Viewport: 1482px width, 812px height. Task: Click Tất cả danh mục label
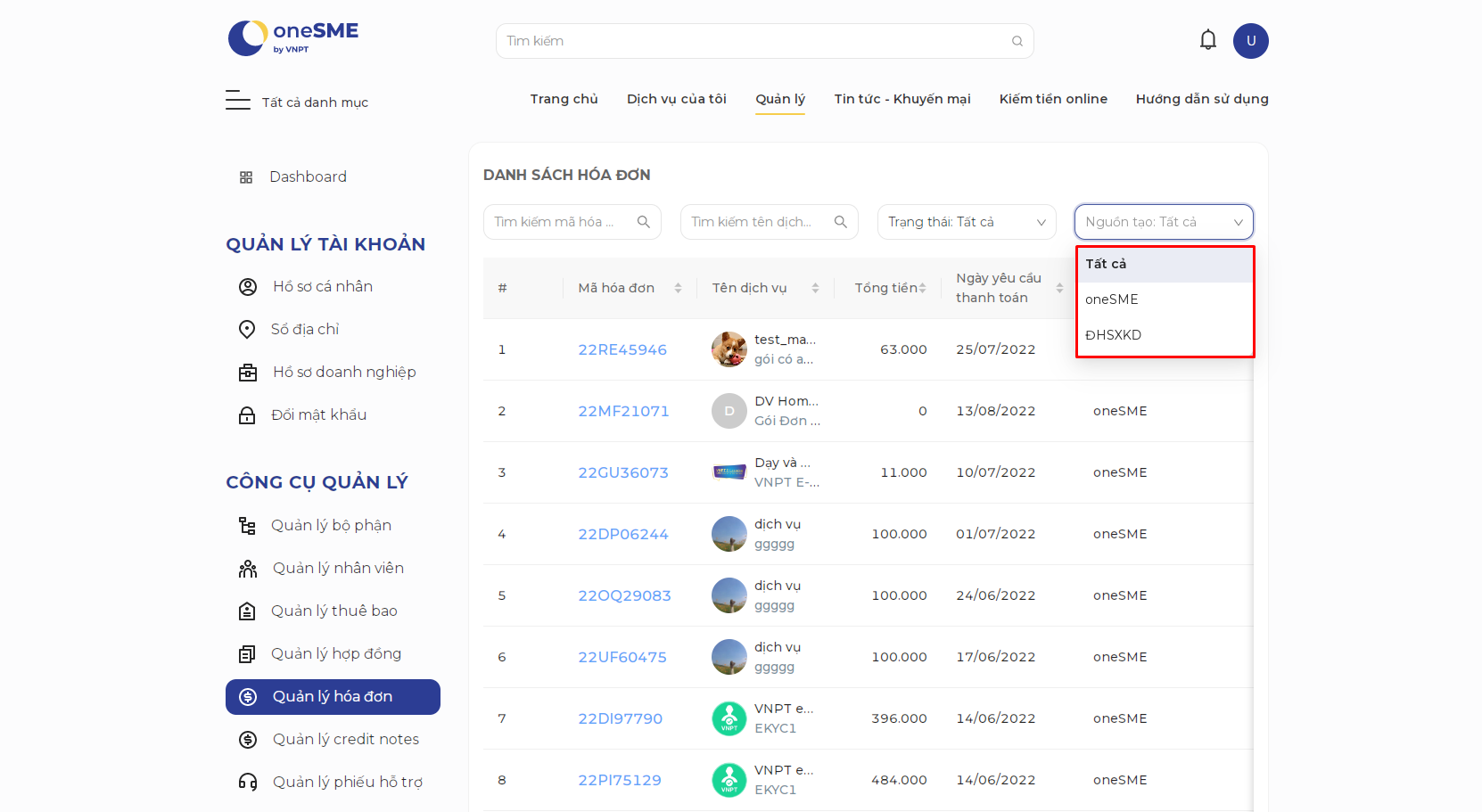click(x=315, y=103)
